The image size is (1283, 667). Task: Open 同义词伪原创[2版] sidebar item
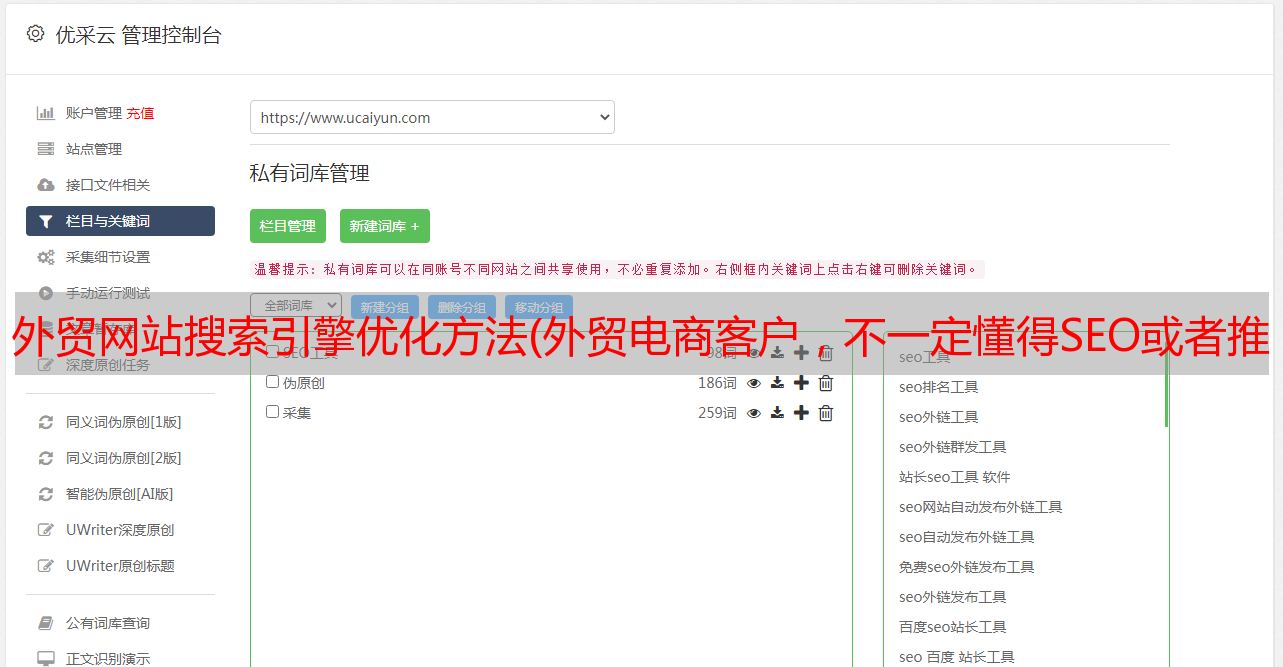pyautogui.click(x=124, y=458)
